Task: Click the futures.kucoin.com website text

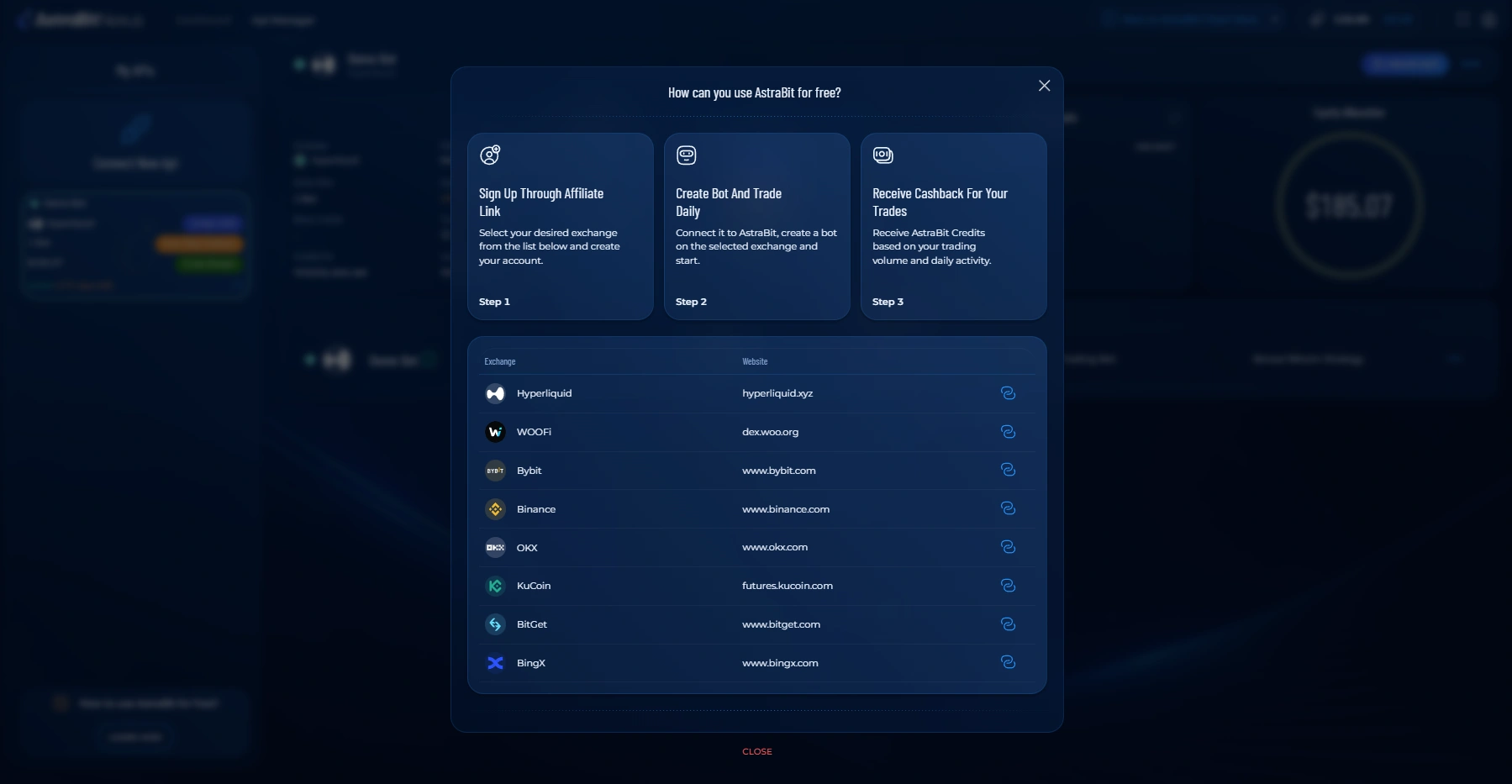Action: tap(788, 586)
